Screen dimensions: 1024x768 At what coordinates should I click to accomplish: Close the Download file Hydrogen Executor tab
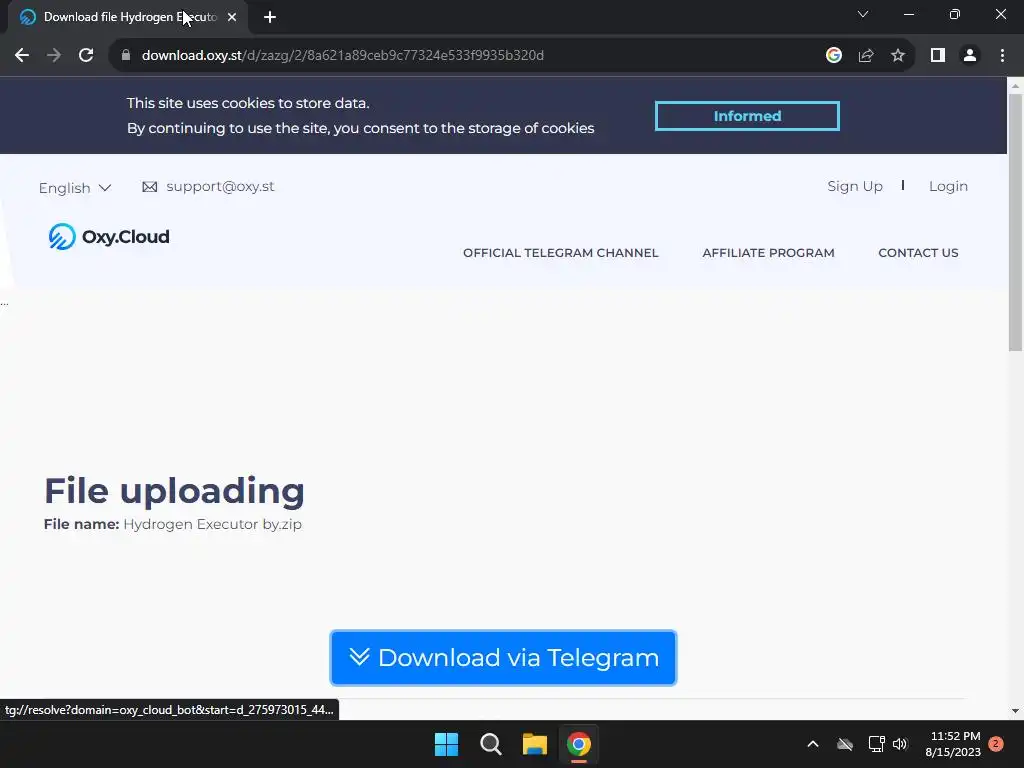[x=232, y=17]
